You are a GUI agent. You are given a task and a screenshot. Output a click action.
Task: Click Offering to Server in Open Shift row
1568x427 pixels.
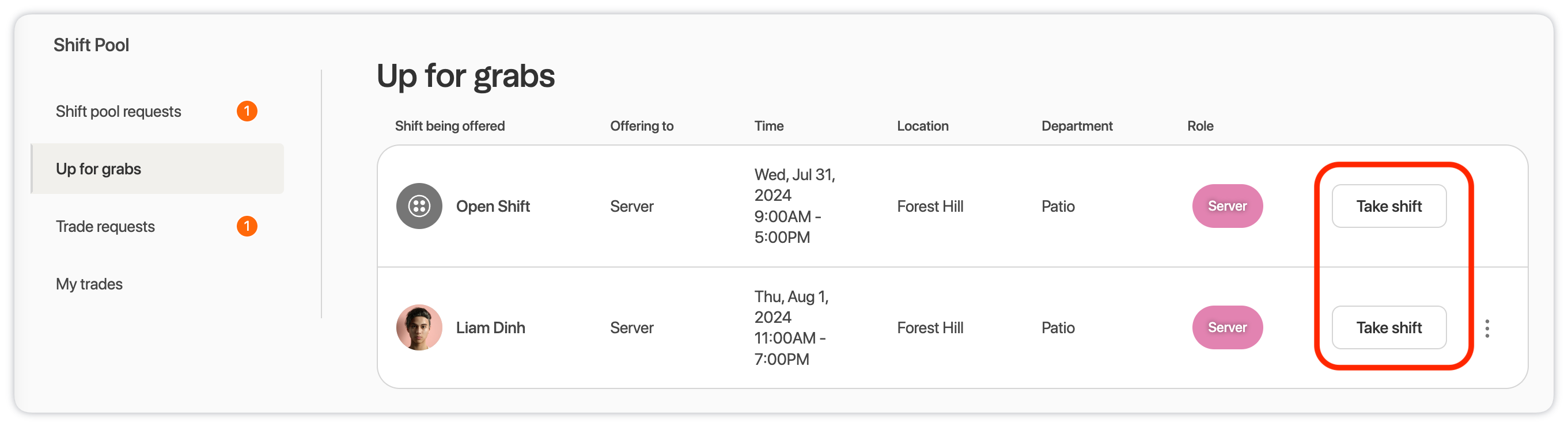click(x=632, y=206)
